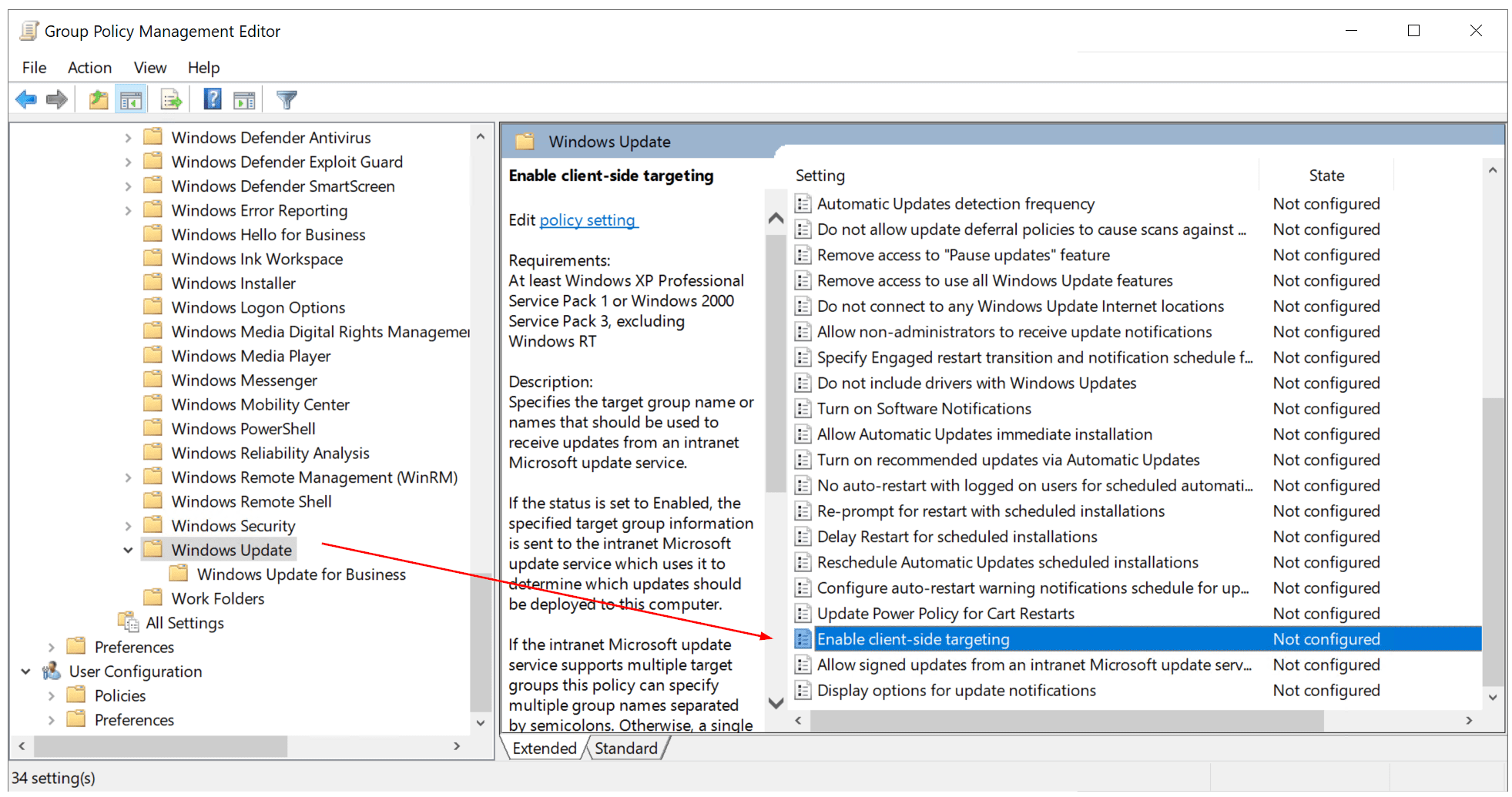Click the tree pane horizontal scroll right arrow
The height and width of the screenshot is (797, 1512).
[x=457, y=746]
